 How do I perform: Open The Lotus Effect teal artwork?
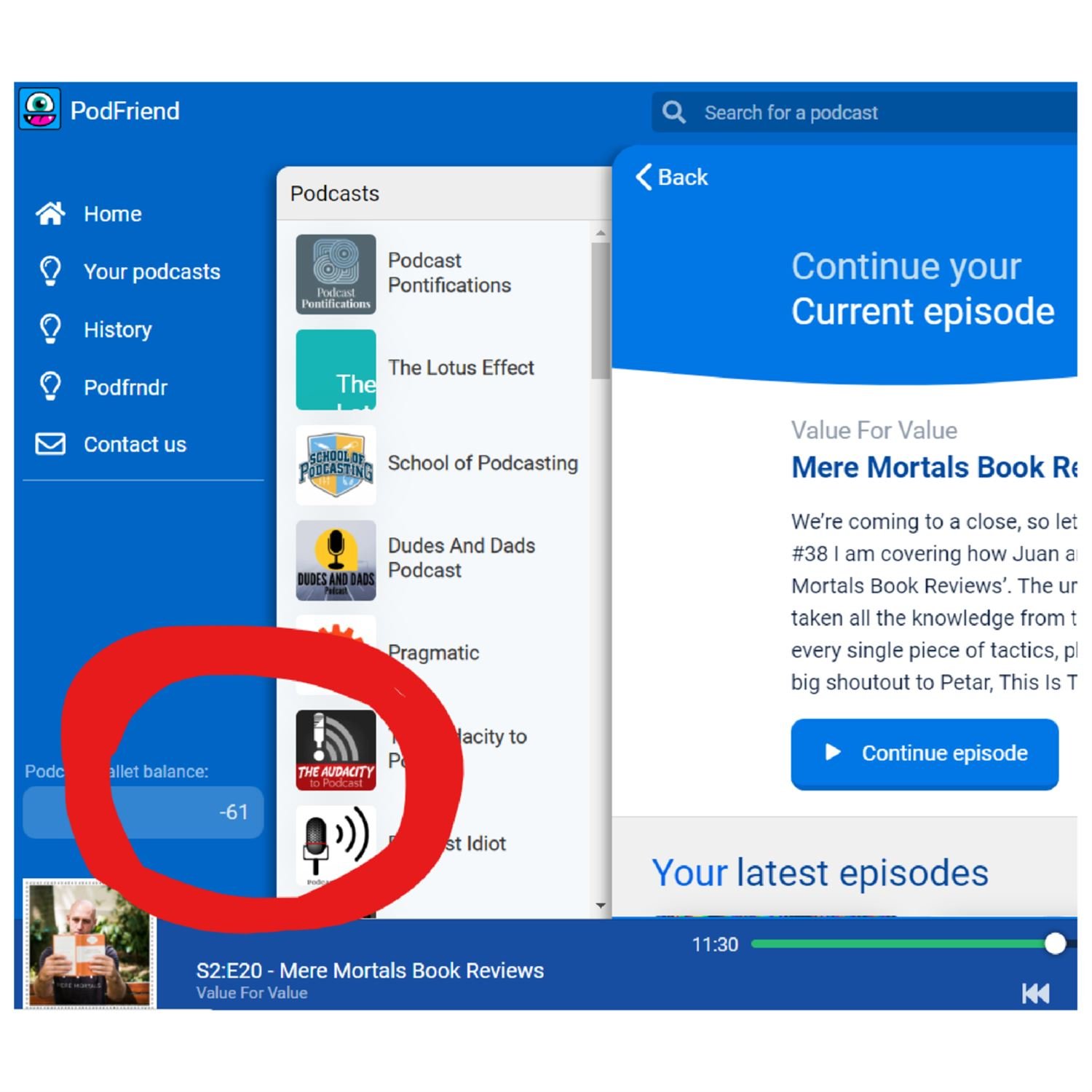336,369
